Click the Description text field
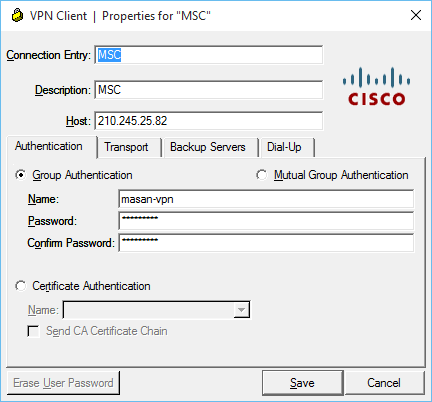This screenshot has height=402, width=432. tap(209, 90)
